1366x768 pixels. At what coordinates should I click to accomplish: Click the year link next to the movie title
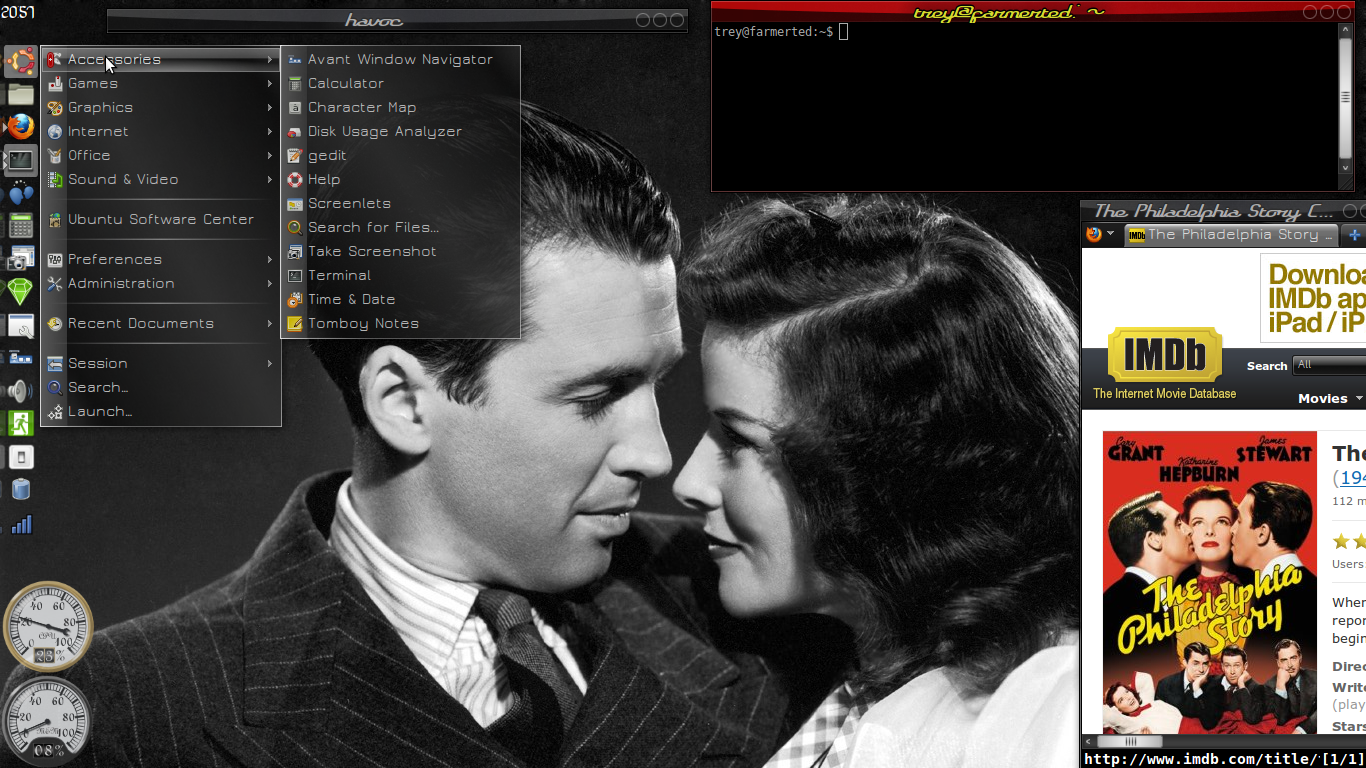[1353, 478]
